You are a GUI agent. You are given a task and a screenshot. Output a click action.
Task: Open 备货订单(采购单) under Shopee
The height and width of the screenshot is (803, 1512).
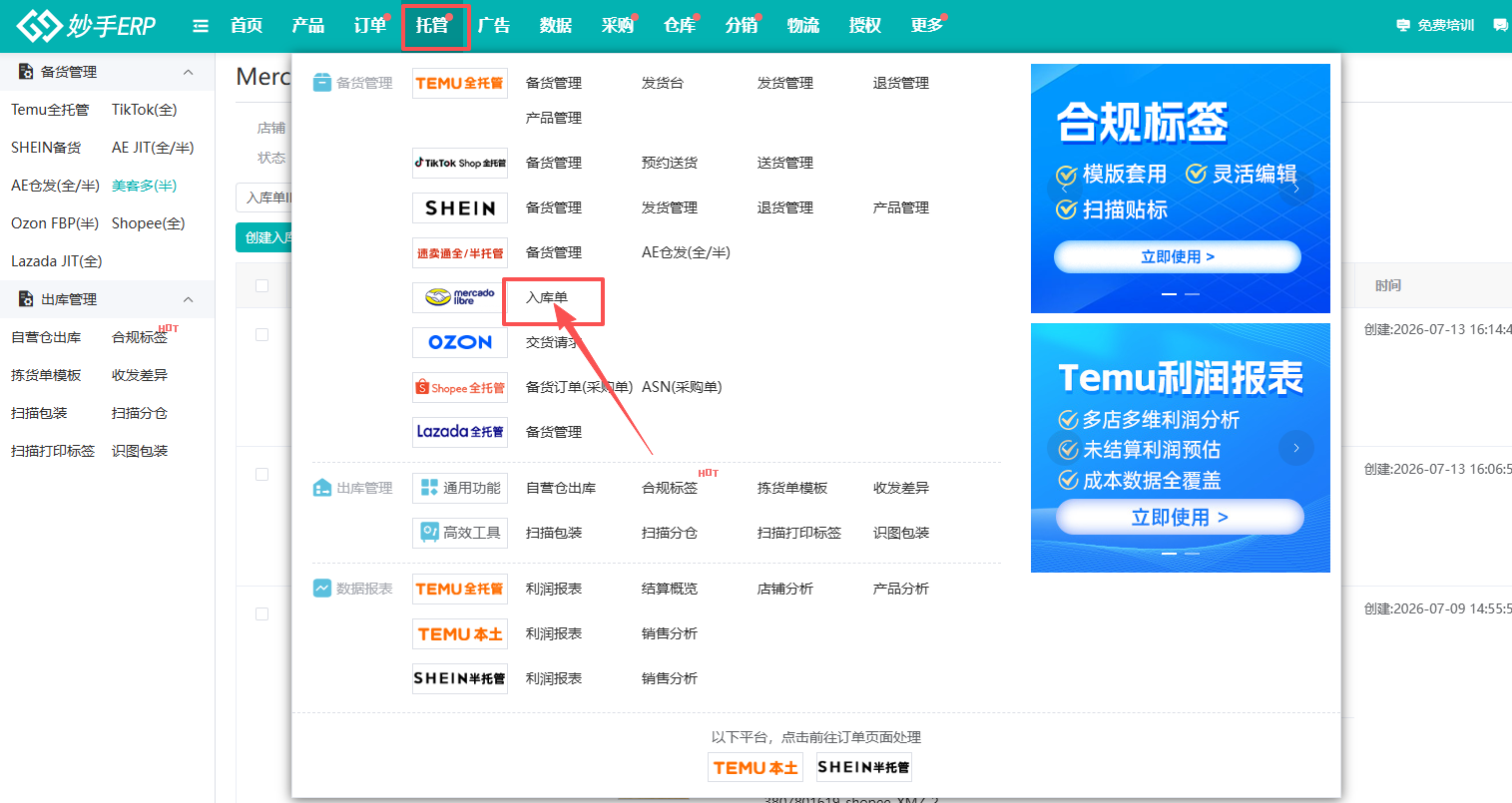pyautogui.click(x=579, y=387)
